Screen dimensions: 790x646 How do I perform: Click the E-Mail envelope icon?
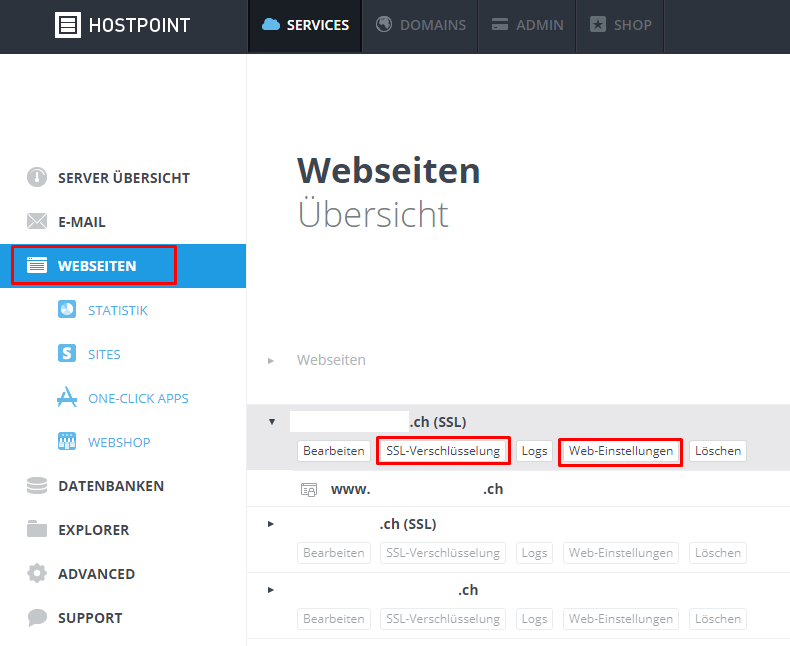tap(37, 221)
